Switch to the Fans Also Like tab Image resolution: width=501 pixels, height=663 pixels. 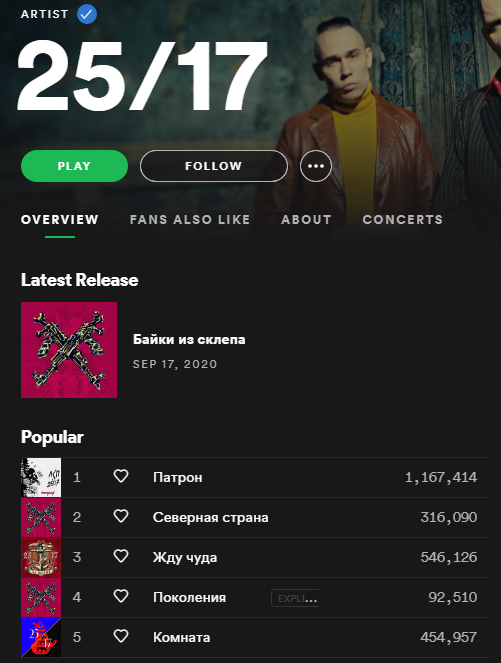pos(190,220)
